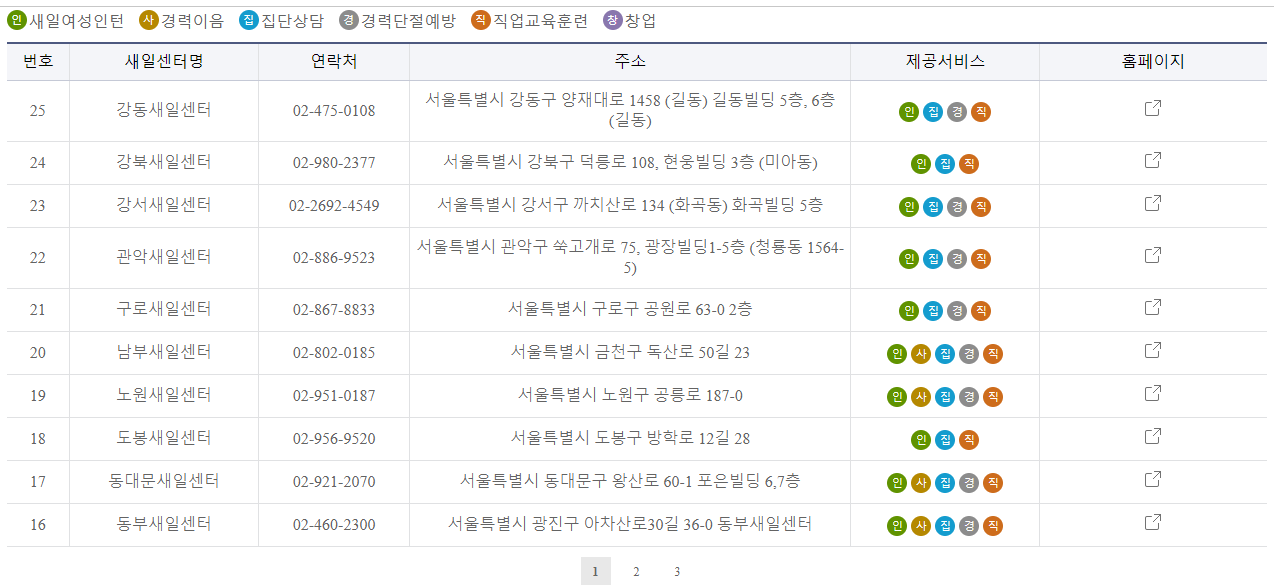This screenshot has width=1274, height=585.
Task: Open homepage link icon for 강서새일센터
Action: point(1152,203)
